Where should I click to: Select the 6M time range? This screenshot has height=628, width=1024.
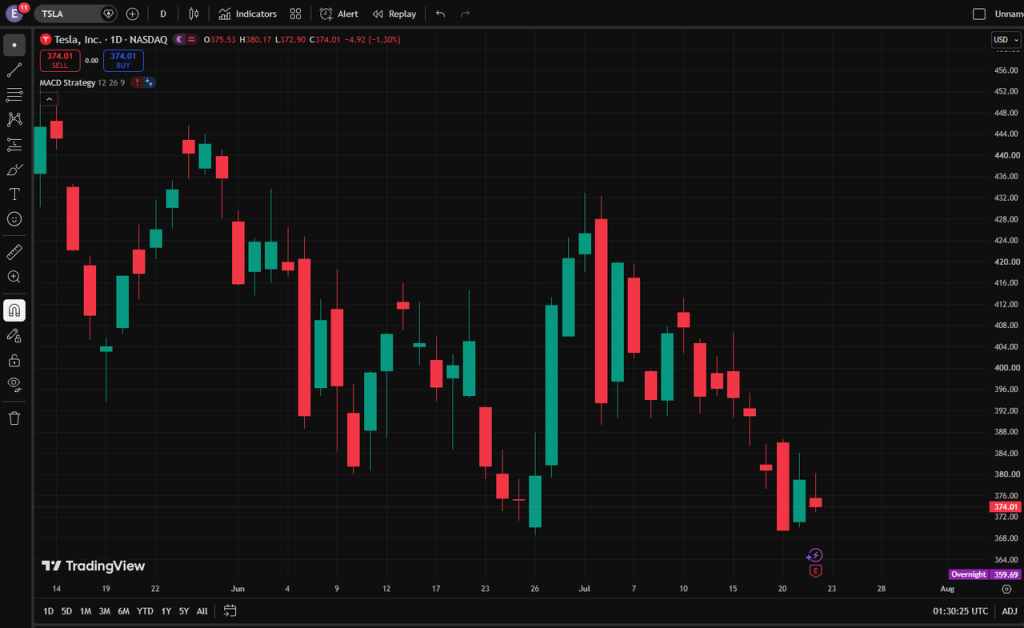tap(123, 611)
